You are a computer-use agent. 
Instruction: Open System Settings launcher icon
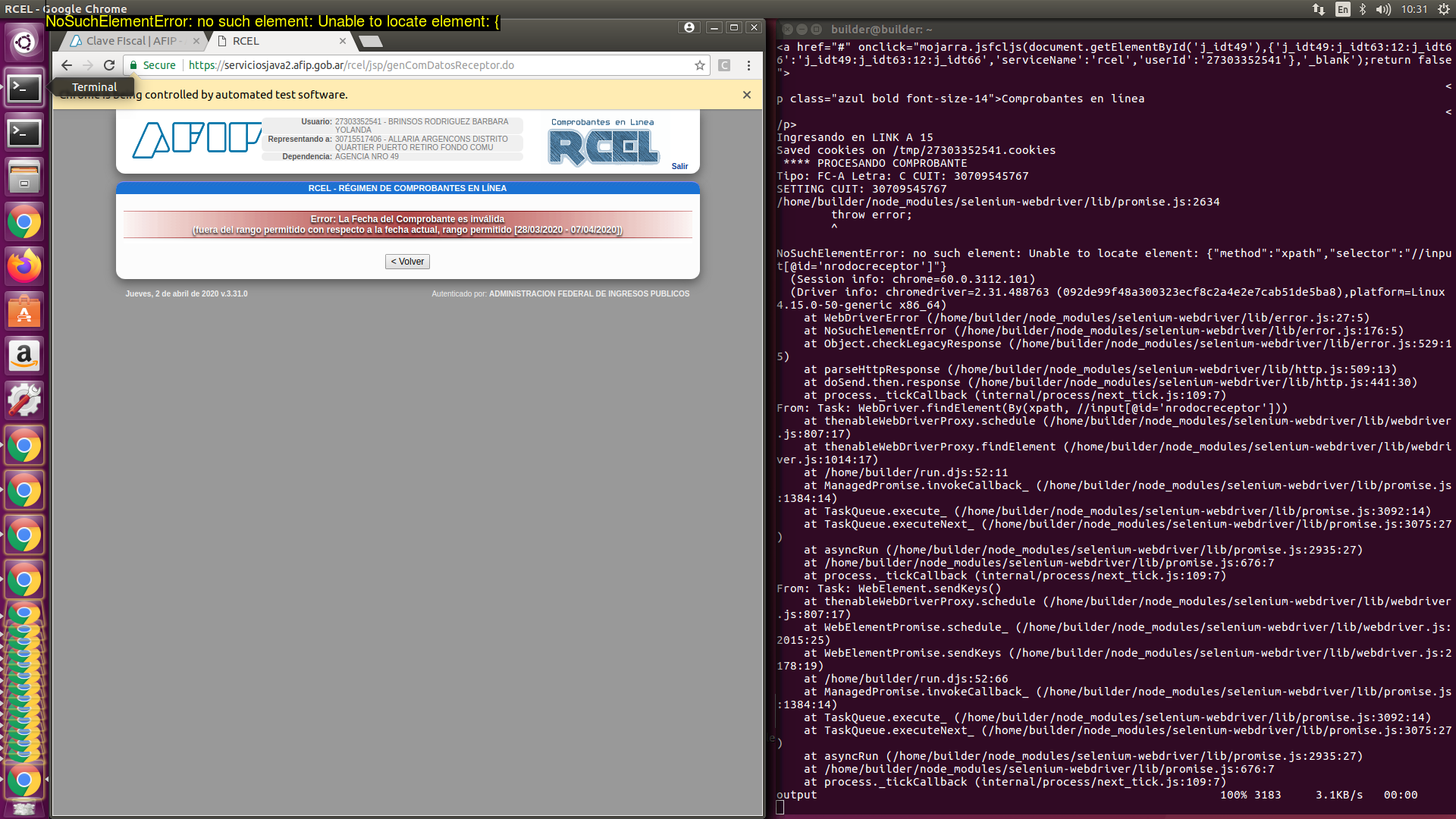pos(24,400)
